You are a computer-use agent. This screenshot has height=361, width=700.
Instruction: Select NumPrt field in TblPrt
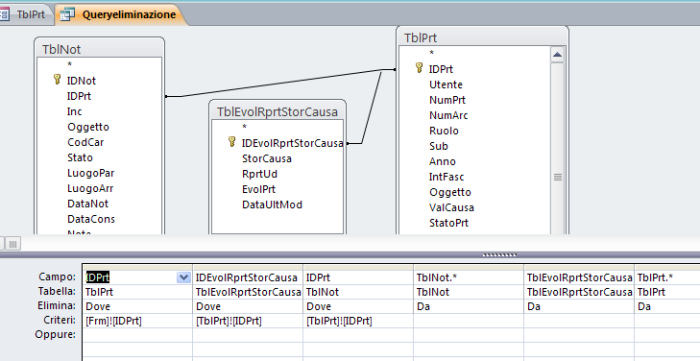[447, 100]
